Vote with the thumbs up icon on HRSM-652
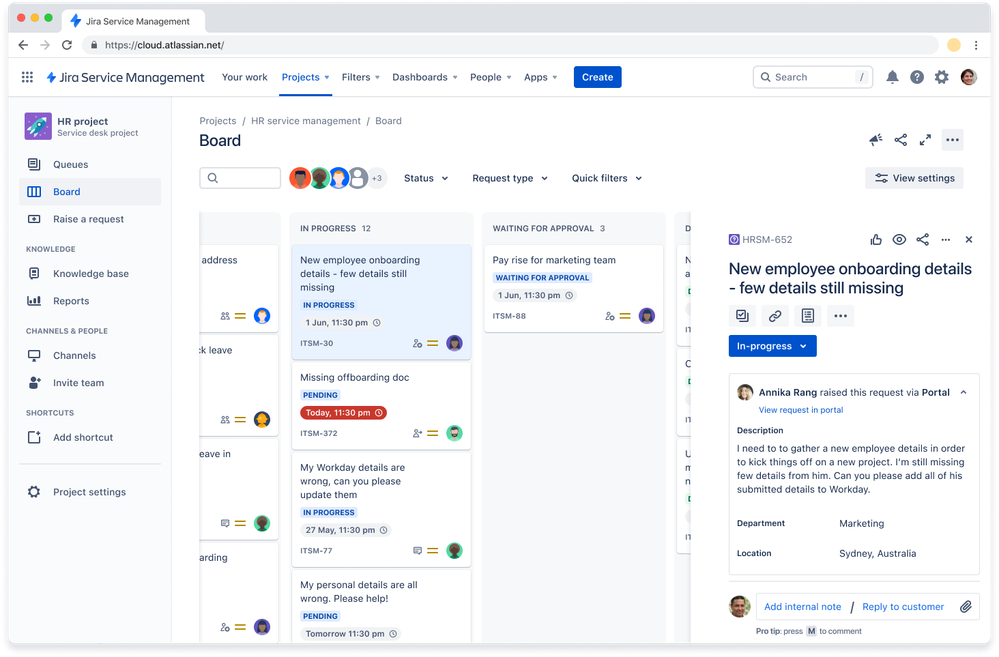Image resolution: width=999 pixels, height=657 pixels. [875, 239]
